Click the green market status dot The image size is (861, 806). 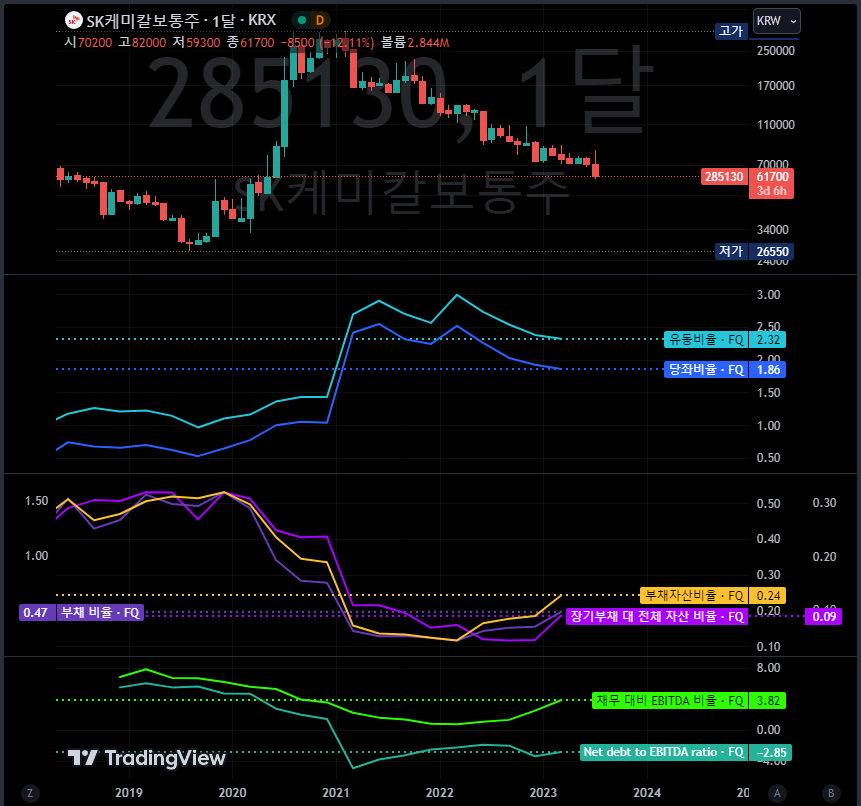pos(301,20)
